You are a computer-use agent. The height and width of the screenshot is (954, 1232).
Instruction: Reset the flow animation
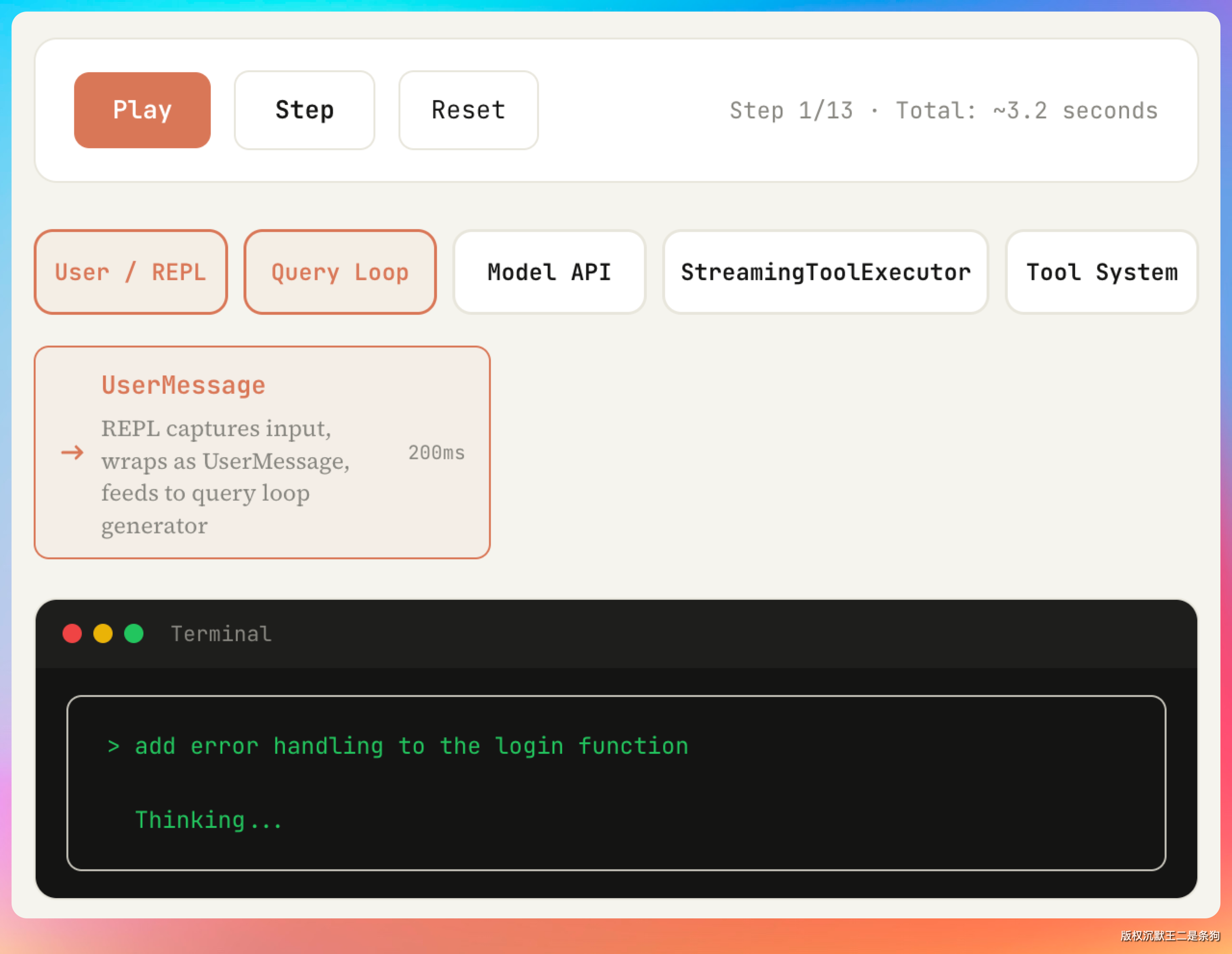(x=468, y=110)
